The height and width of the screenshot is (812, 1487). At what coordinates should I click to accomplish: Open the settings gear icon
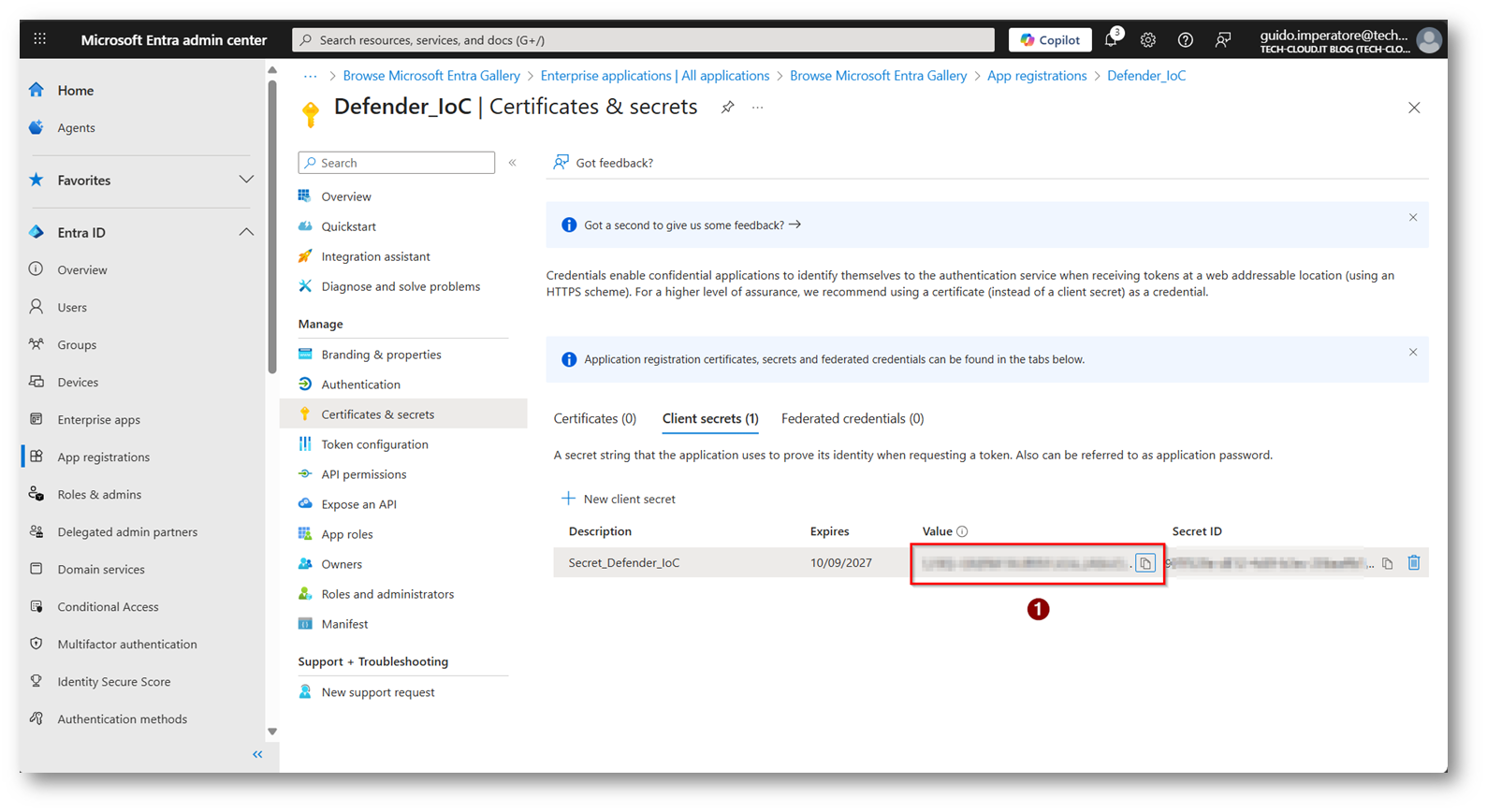pos(1148,39)
